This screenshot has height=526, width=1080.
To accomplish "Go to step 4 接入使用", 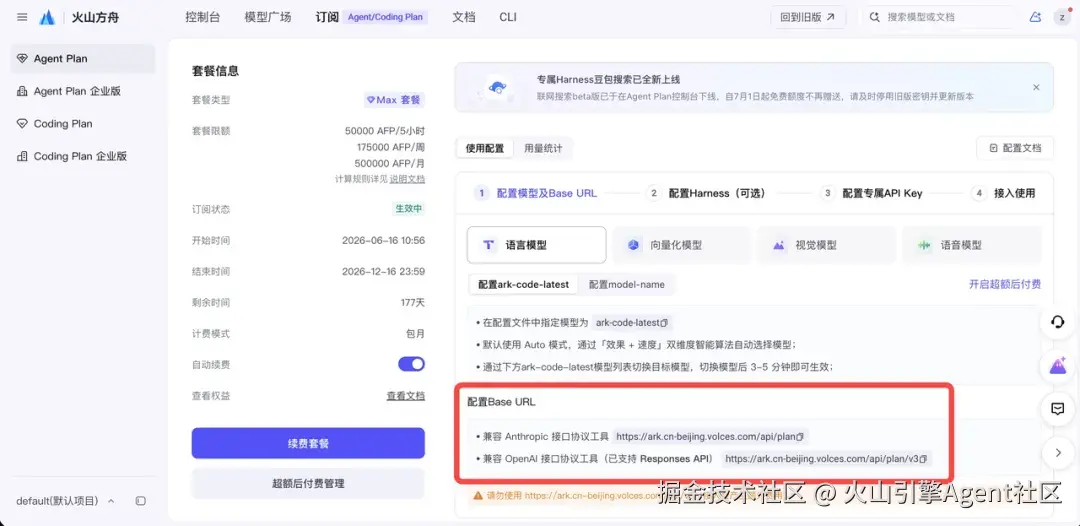I will (x=1003, y=193).
